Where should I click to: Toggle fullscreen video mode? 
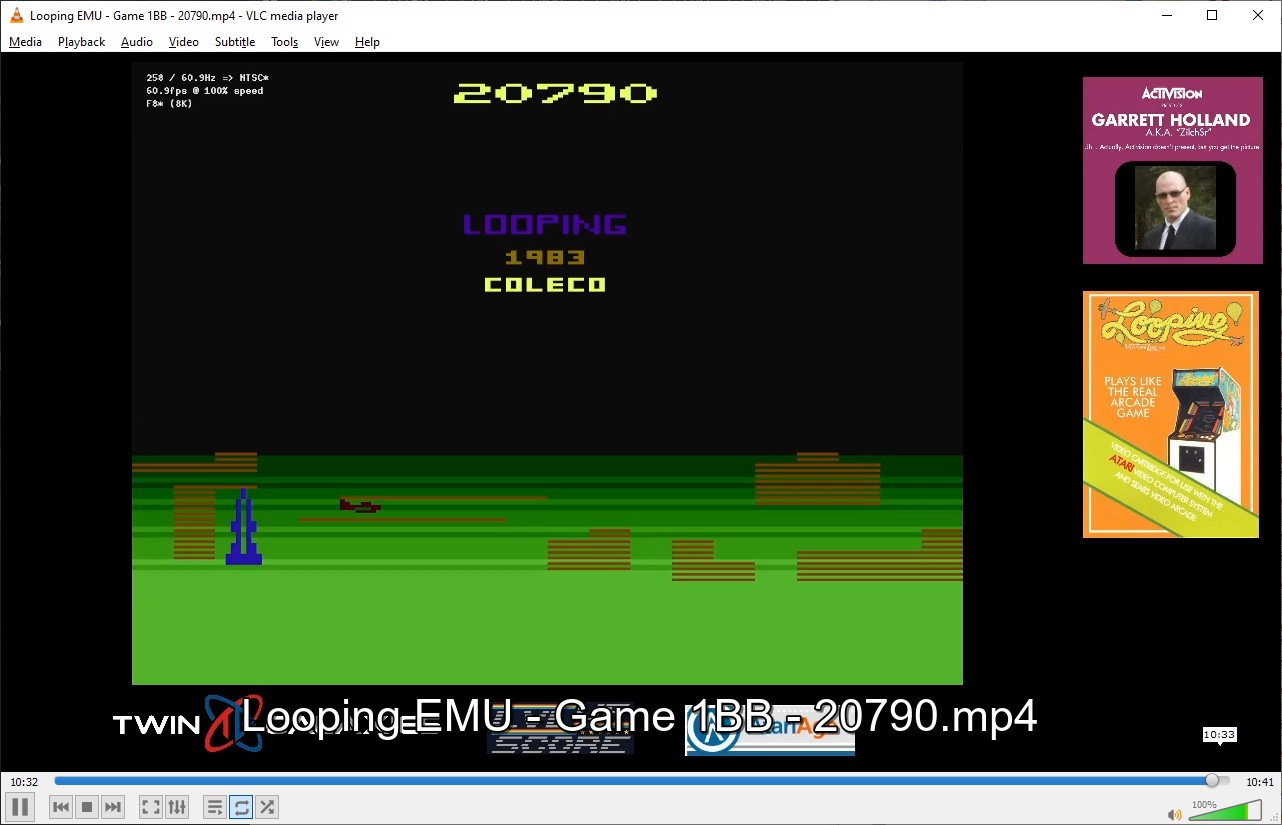point(150,807)
